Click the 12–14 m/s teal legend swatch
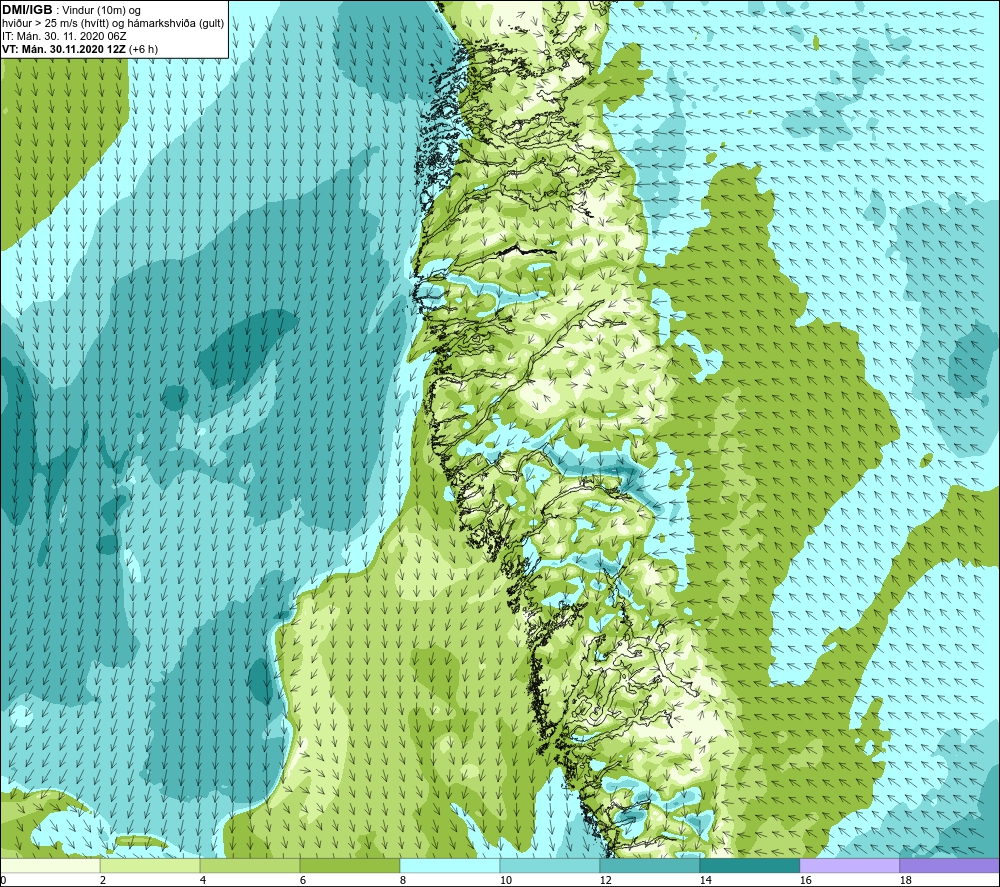This screenshot has height=887, width=1000. tap(649, 865)
